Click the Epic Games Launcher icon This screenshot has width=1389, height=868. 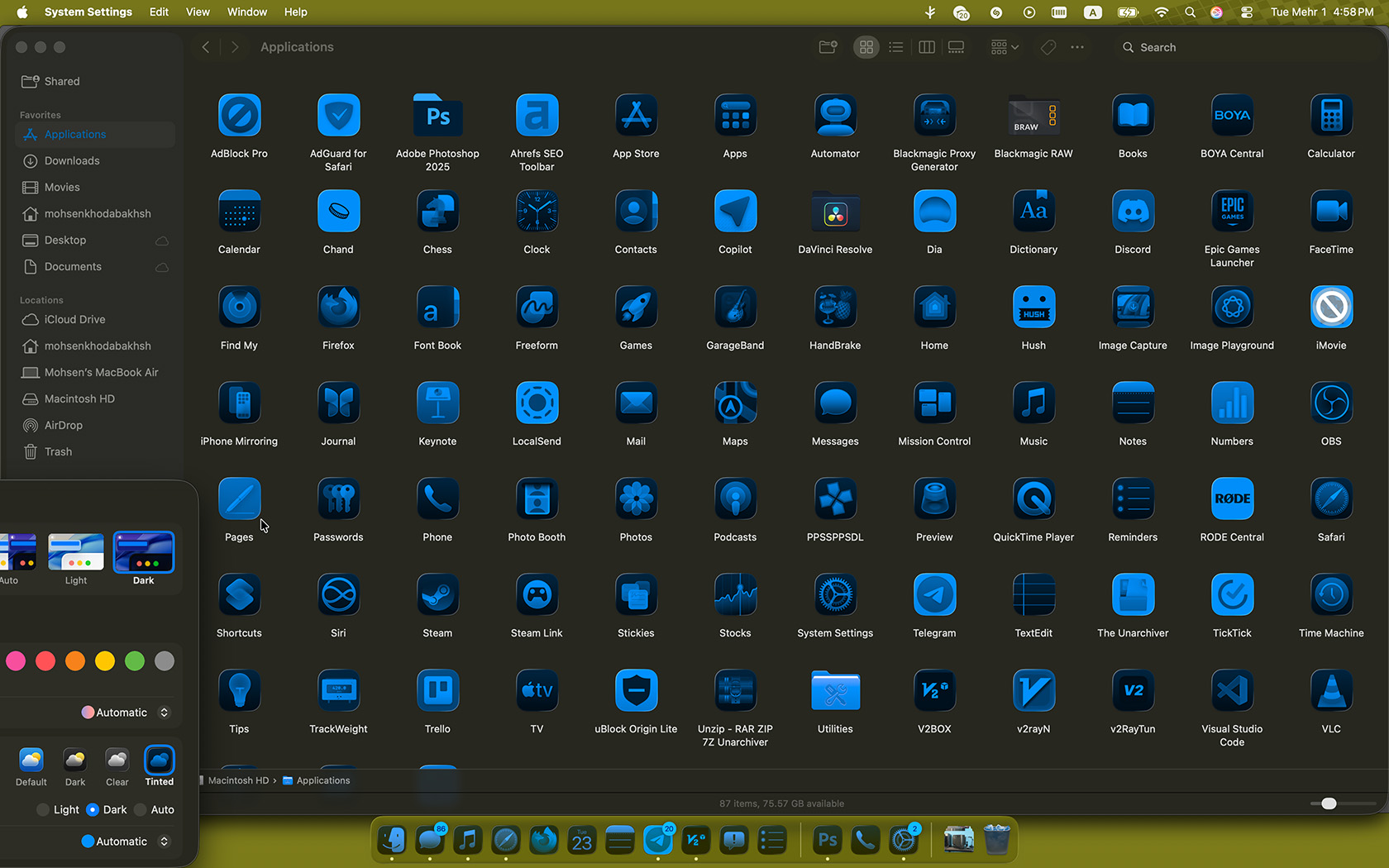[1232, 212]
